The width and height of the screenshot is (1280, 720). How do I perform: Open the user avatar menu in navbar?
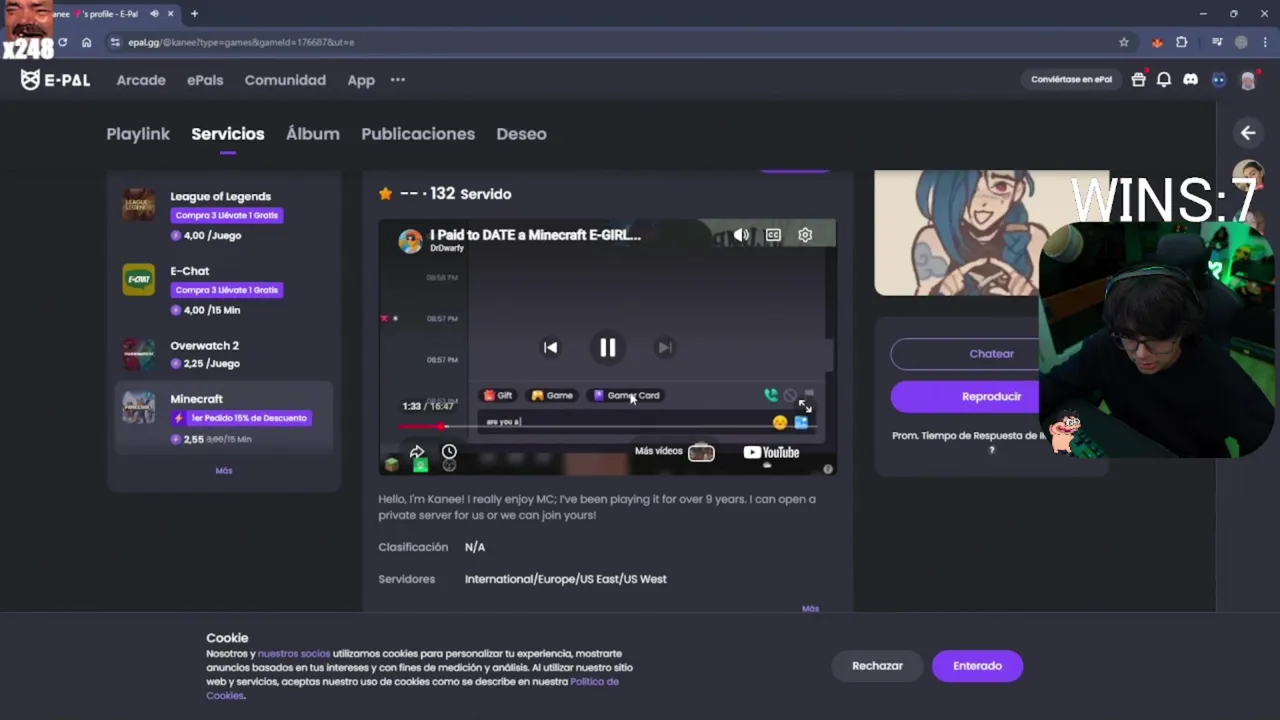click(1247, 80)
